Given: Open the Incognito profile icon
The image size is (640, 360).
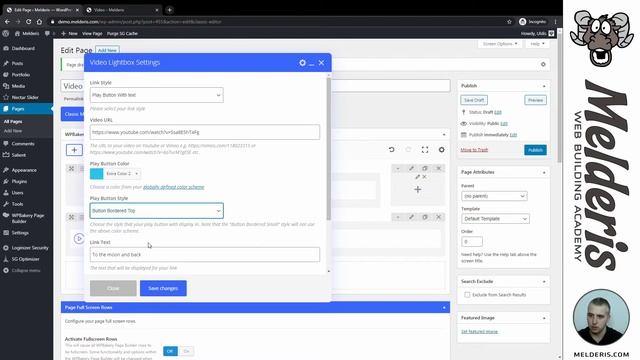Looking at the screenshot, I should [522, 22].
